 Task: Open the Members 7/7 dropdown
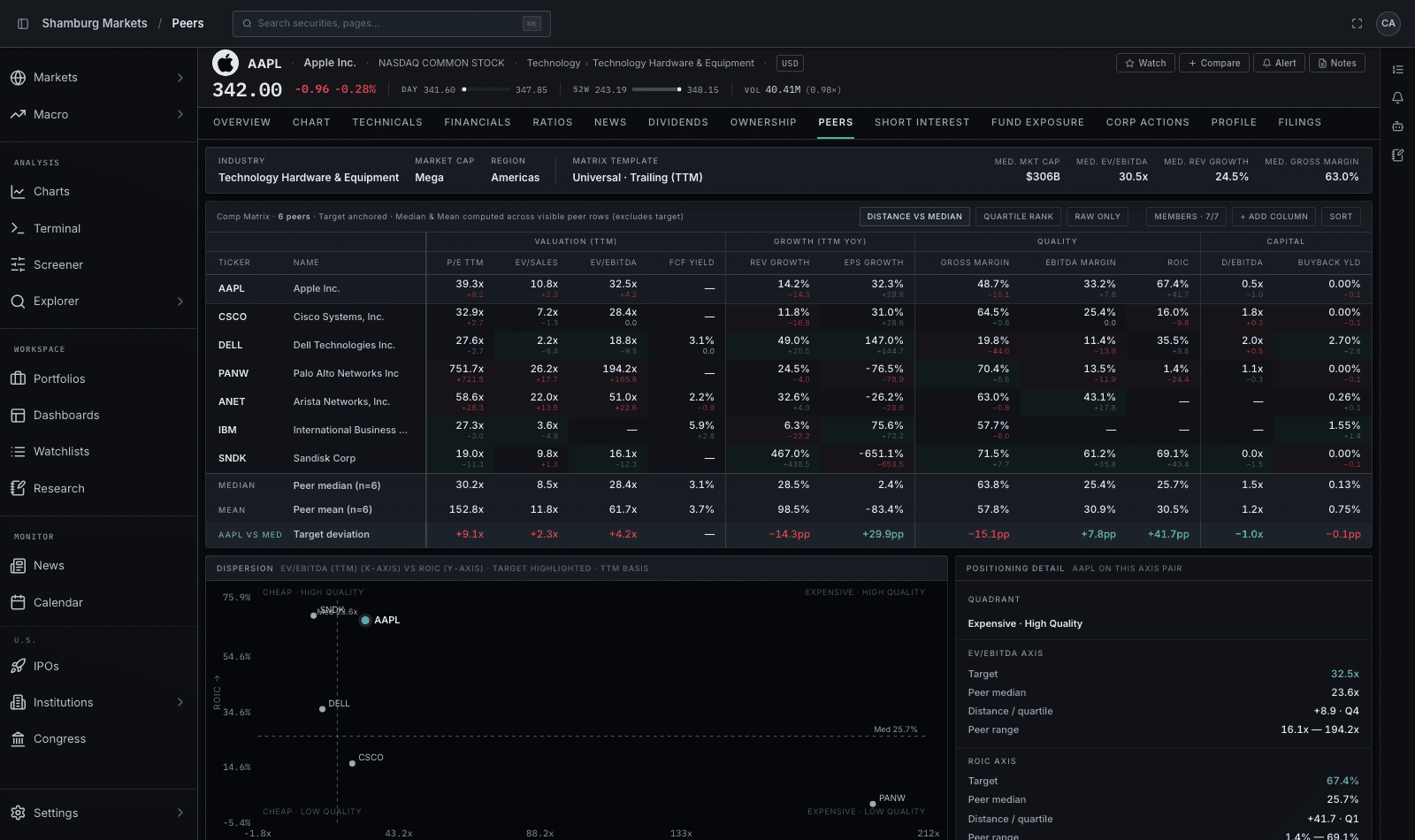(x=1186, y=217)
